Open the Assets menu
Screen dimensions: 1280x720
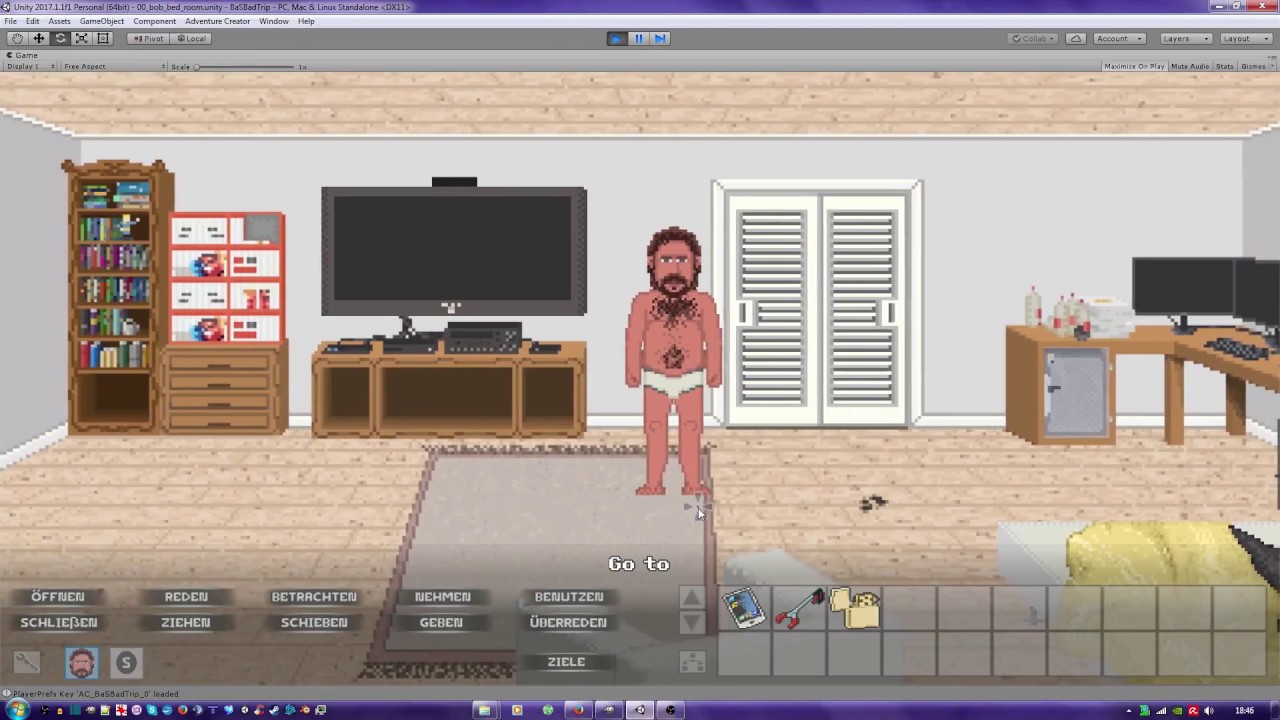tap(59, 21)
